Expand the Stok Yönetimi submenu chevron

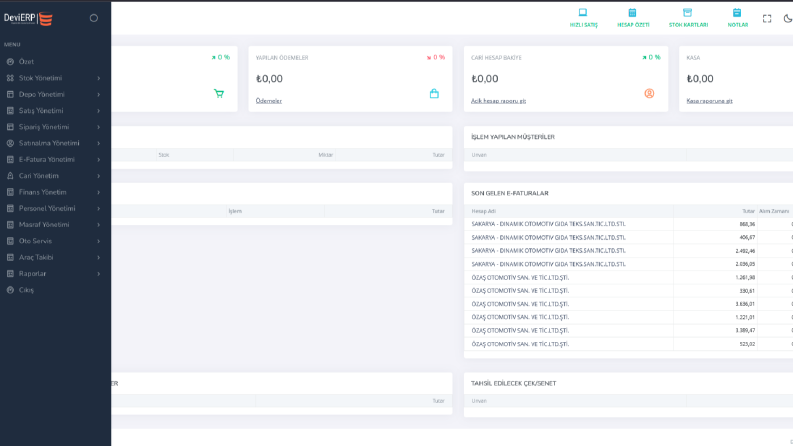pos(99,78)
